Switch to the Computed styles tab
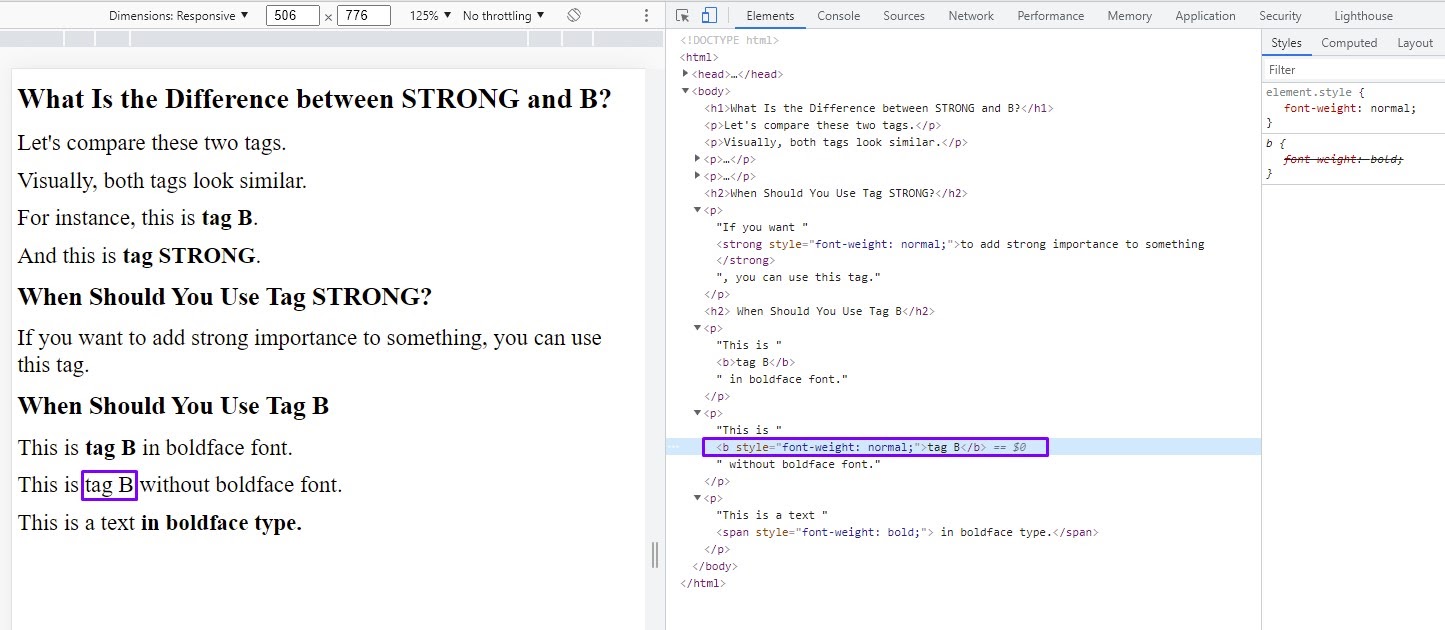 click(x=1349, y=43)
